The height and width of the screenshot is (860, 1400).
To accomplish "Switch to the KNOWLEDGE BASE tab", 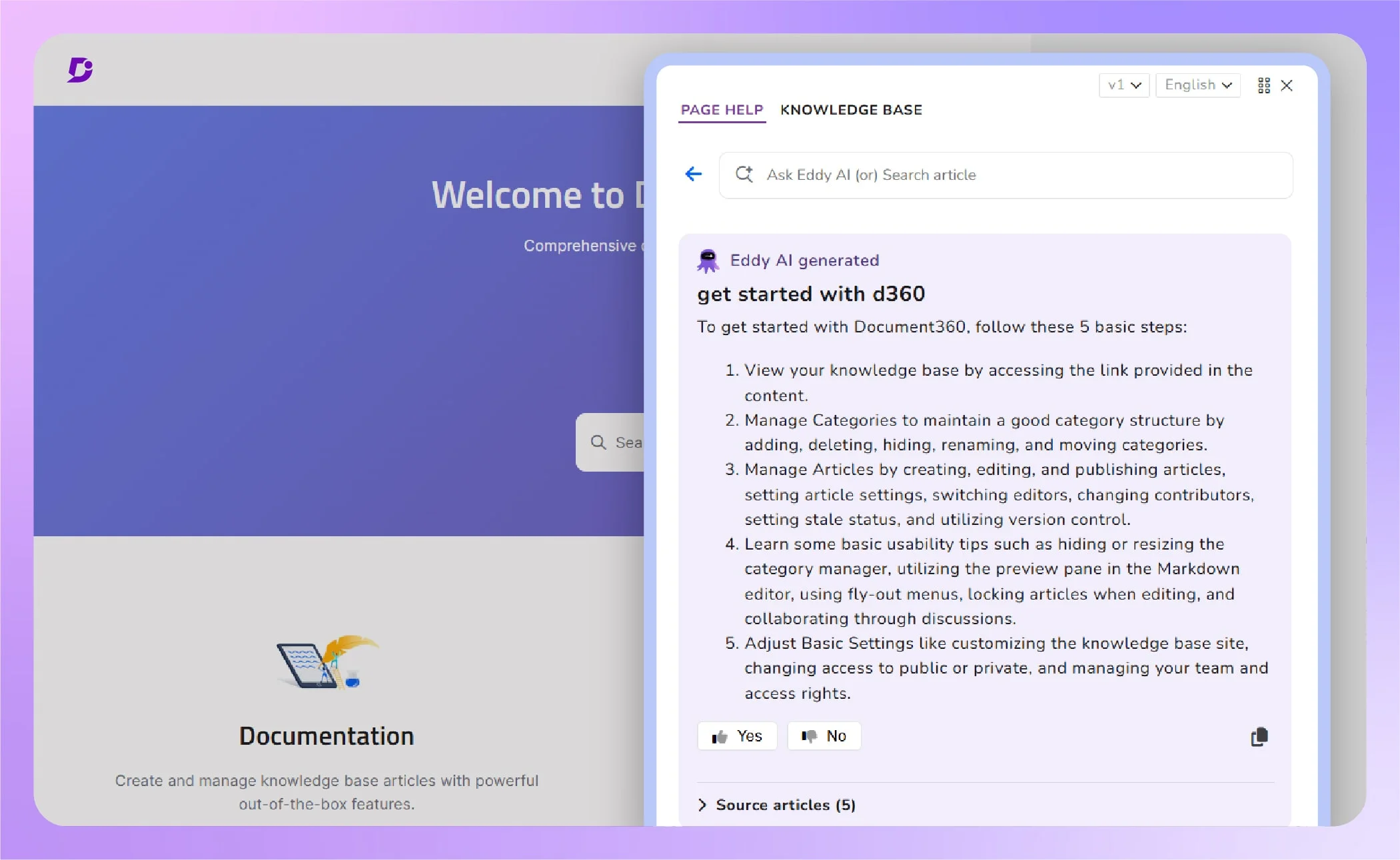I will click(851, 110).
